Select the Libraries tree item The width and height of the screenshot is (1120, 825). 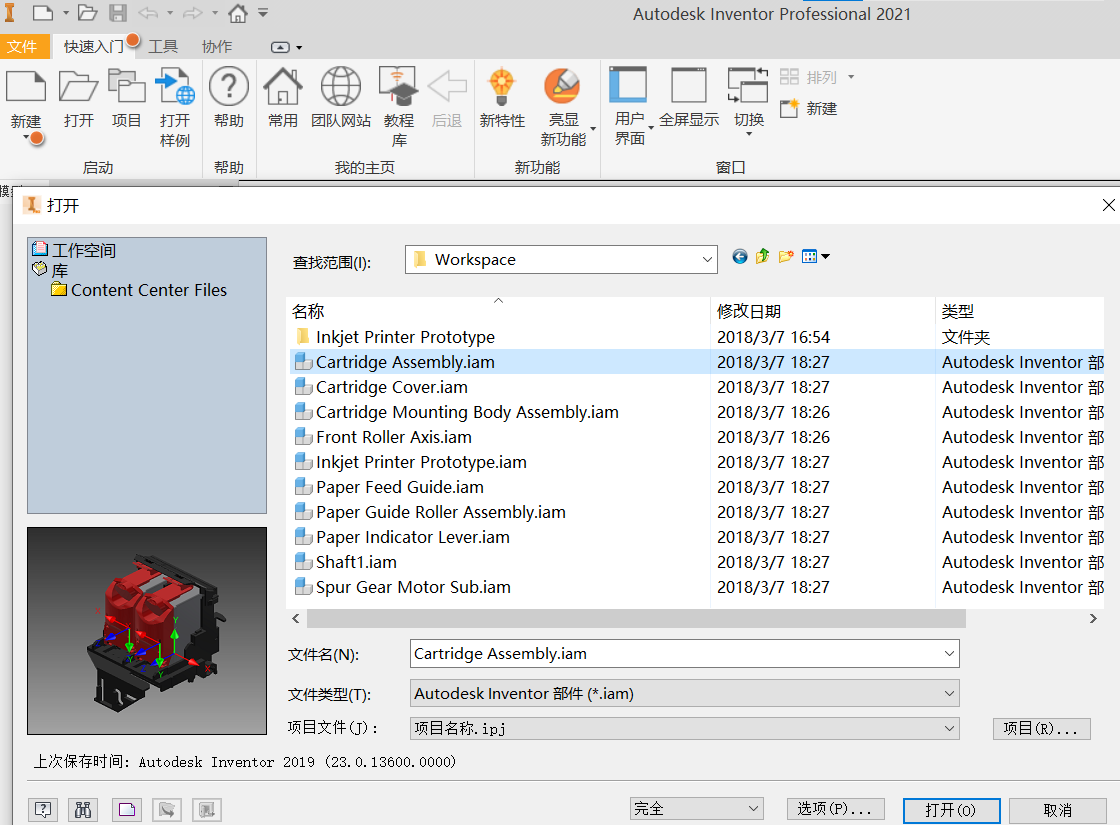click(x=50, y=270)
